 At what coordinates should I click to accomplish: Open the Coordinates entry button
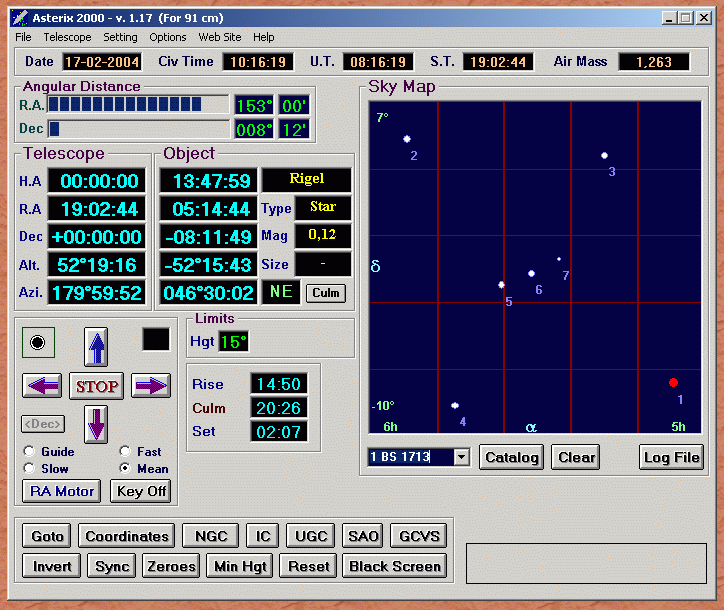point(127,536)
